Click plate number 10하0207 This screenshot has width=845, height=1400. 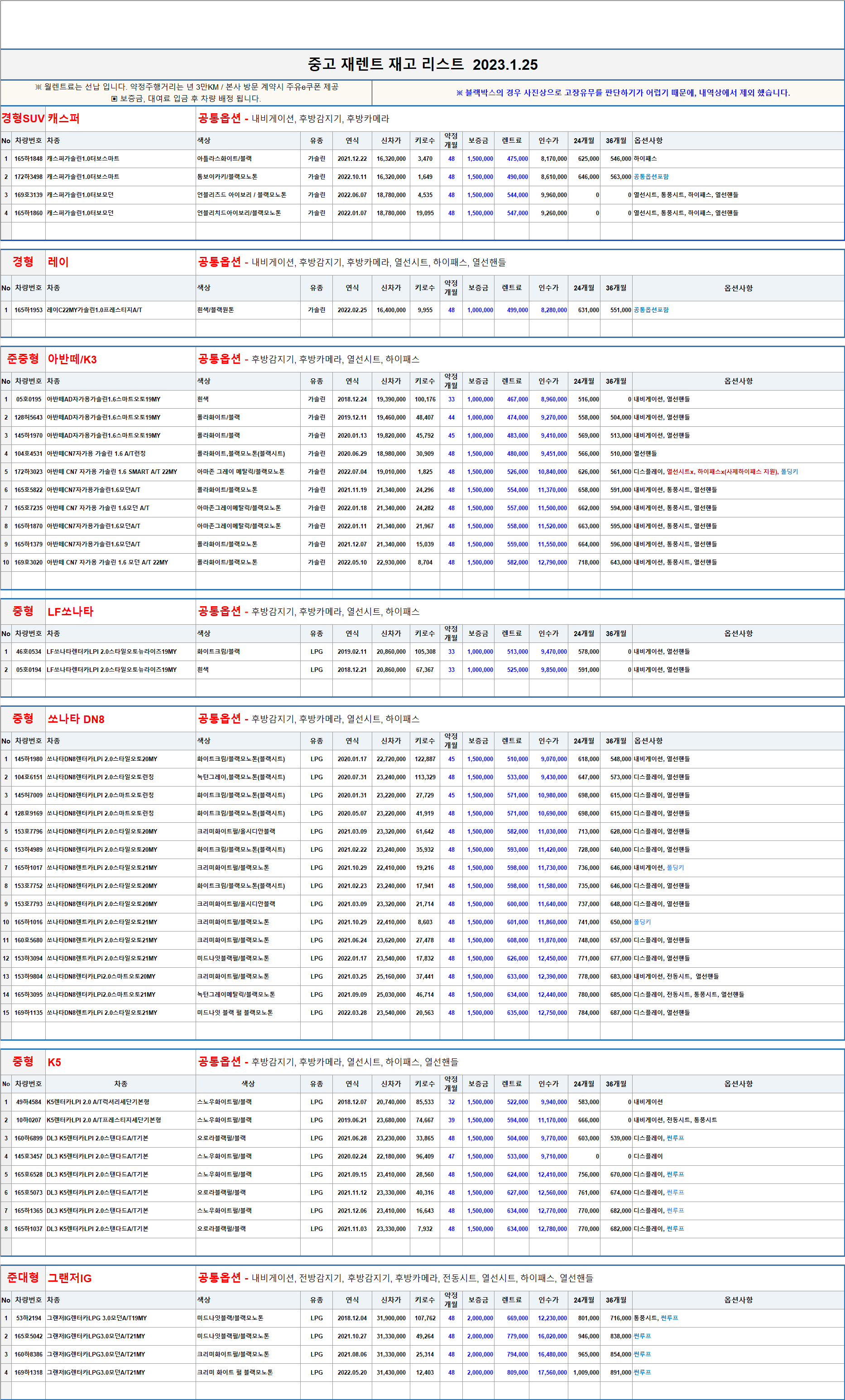[x=29, y=1120]
